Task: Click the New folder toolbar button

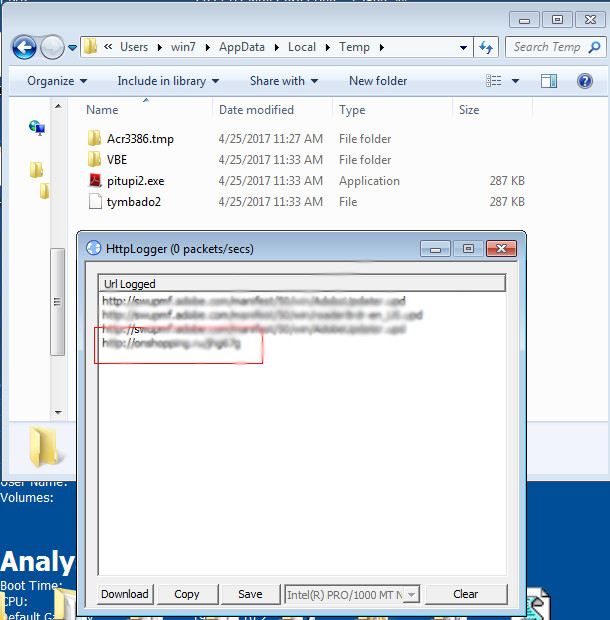Action: 378,81
